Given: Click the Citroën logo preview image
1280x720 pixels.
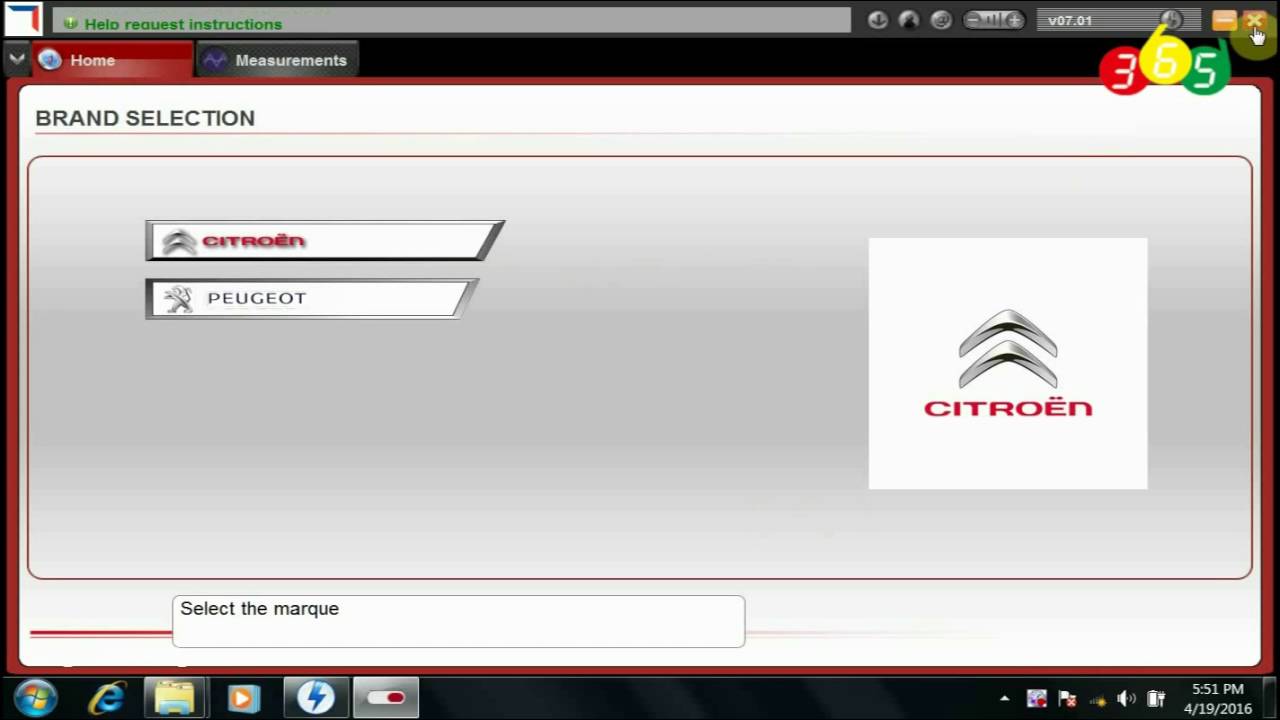Looking at the screenshot, I should point(1008,363).
